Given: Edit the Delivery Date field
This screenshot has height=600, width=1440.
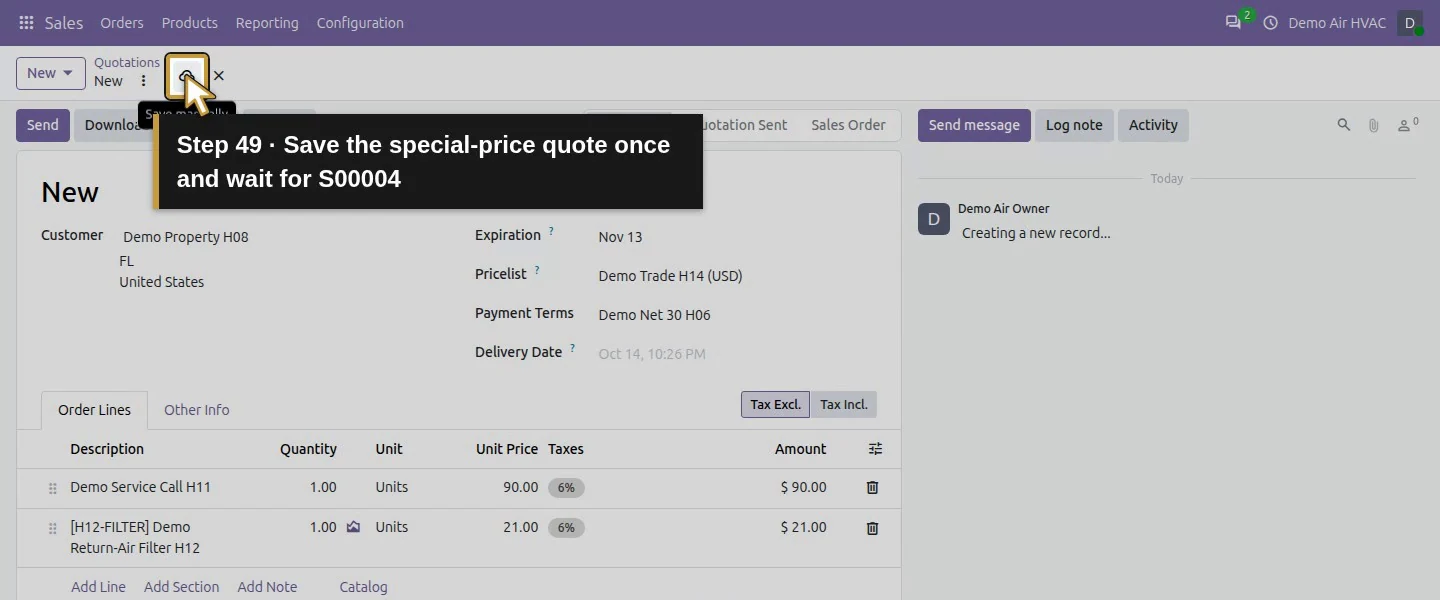Looking at the screenshot, I should click(x=738, y=354).
